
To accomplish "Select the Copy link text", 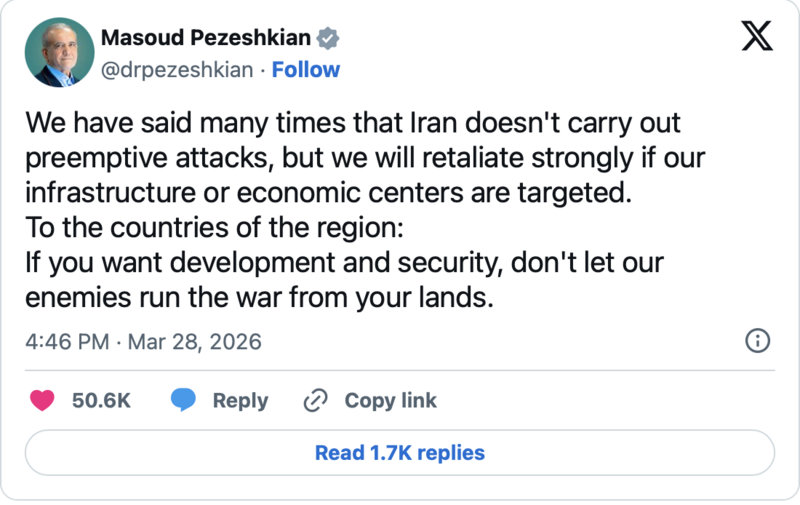I will coord(390,400).
